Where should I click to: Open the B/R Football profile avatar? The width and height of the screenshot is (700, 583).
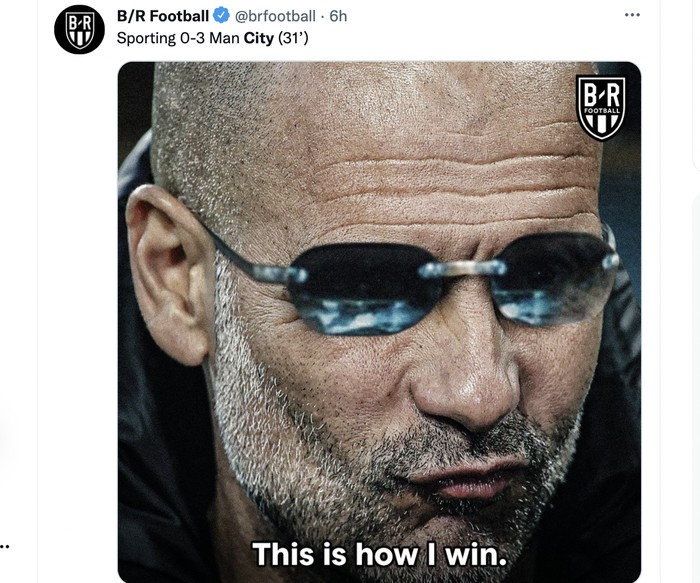[79, 29]
